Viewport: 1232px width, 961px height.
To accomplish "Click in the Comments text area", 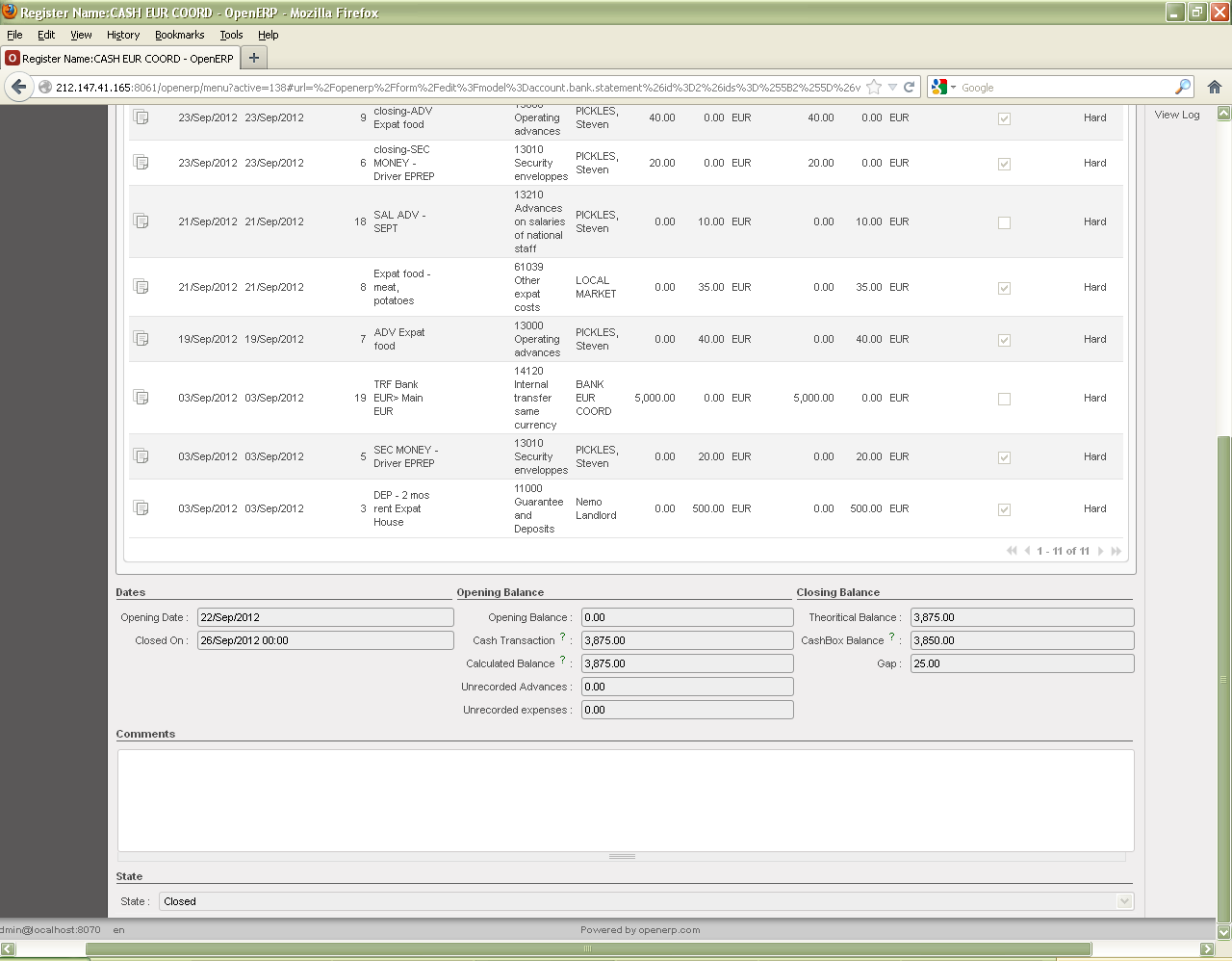I will coord(626,799).
